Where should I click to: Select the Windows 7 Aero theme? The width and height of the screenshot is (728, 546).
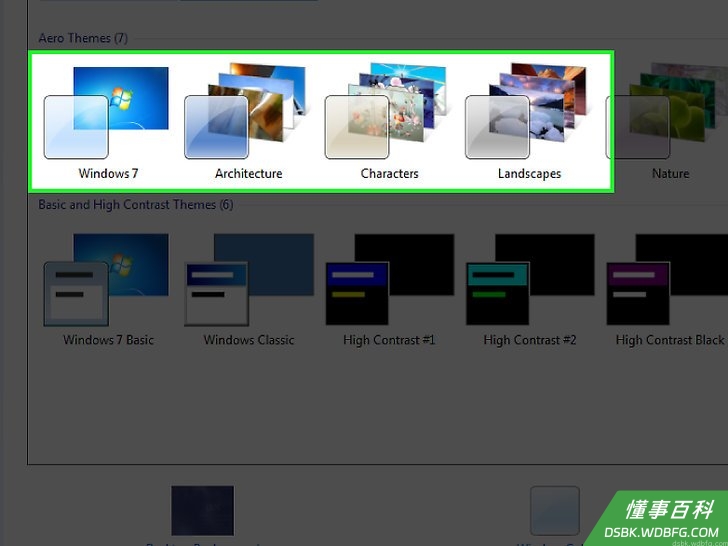click(x=107, y=123)
